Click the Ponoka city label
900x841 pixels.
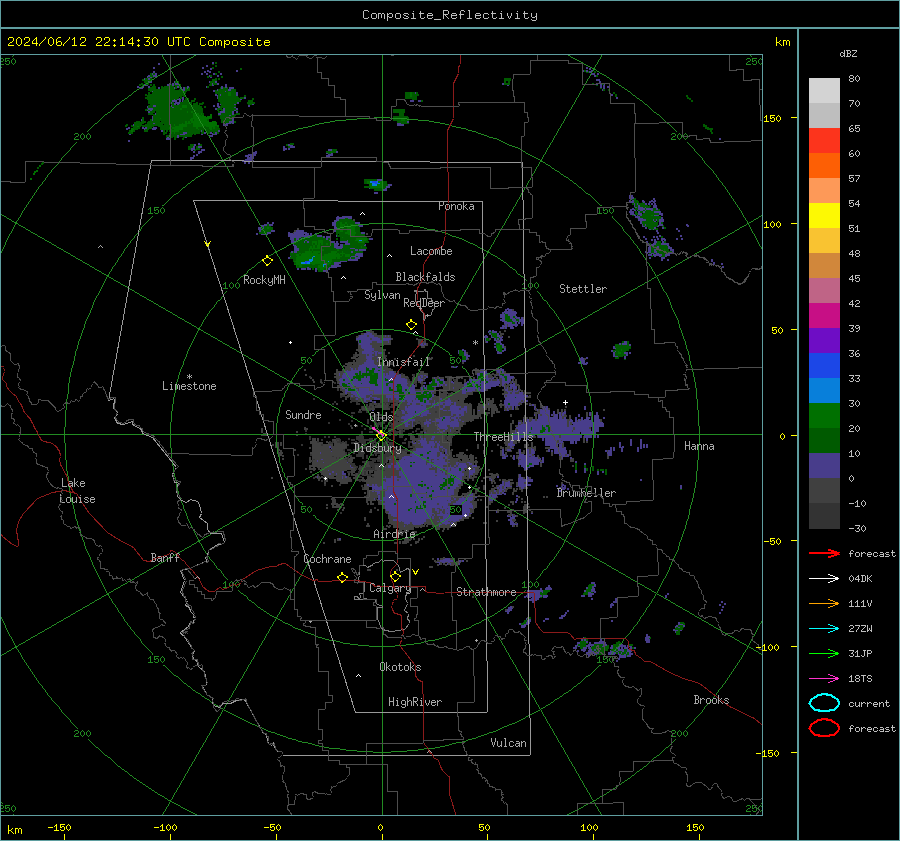click(x=456, y=206)
